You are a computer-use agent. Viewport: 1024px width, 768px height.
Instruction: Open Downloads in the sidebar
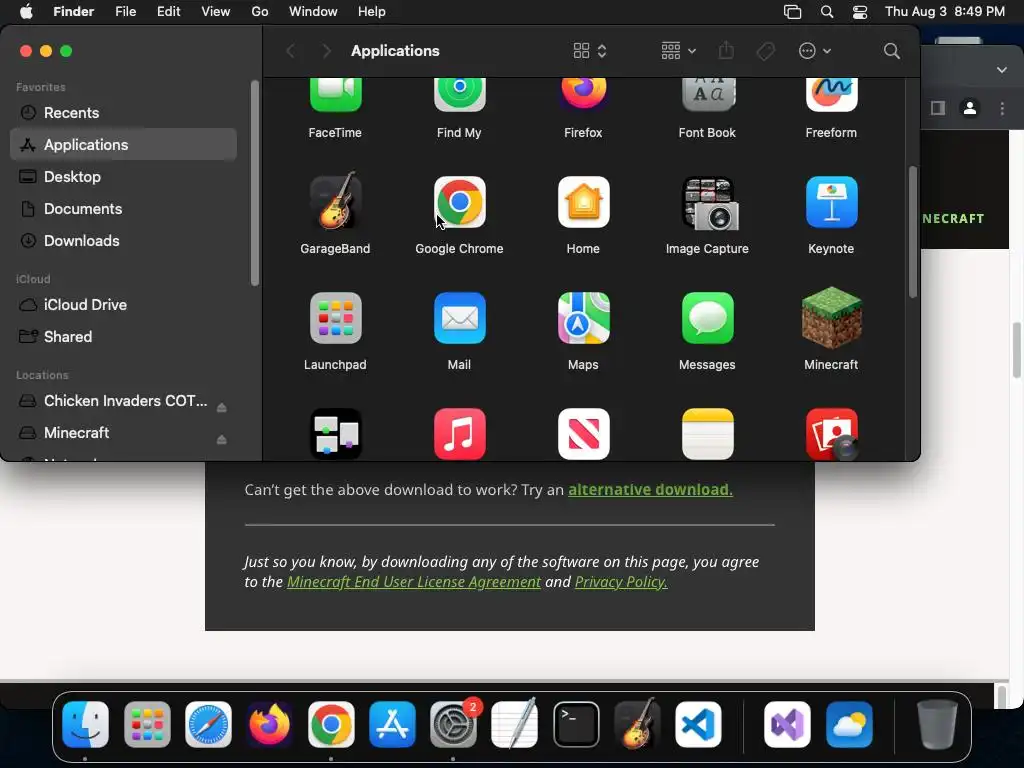[123, 240]
